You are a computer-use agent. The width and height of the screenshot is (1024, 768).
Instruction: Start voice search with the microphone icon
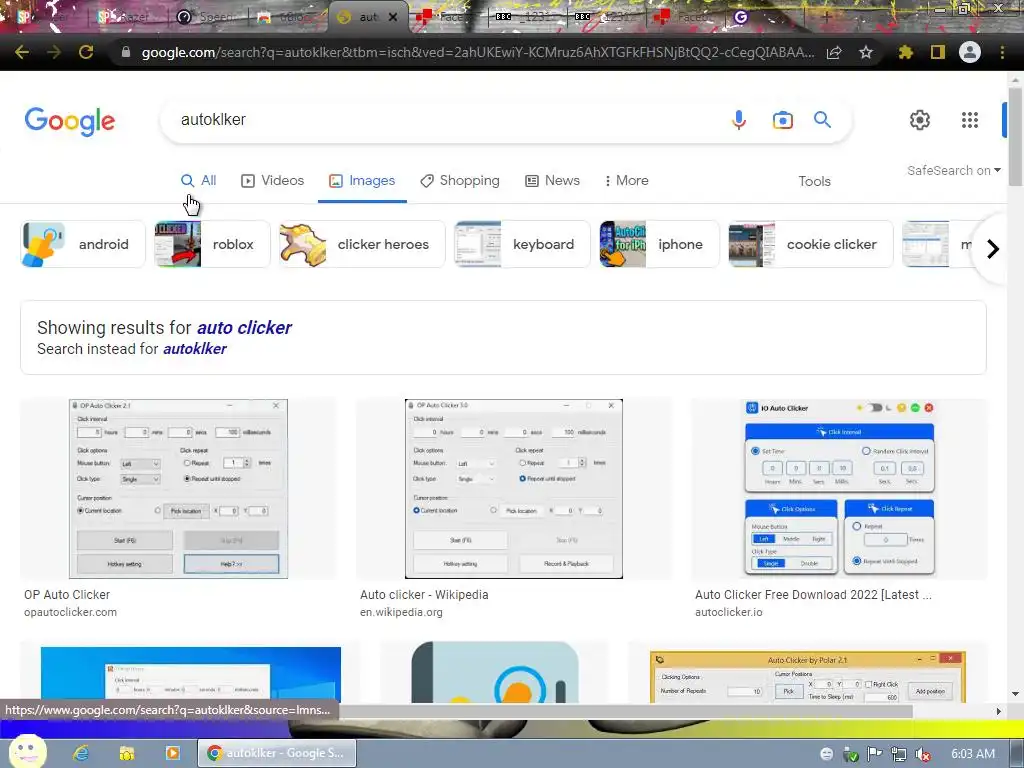pos(739,120)
